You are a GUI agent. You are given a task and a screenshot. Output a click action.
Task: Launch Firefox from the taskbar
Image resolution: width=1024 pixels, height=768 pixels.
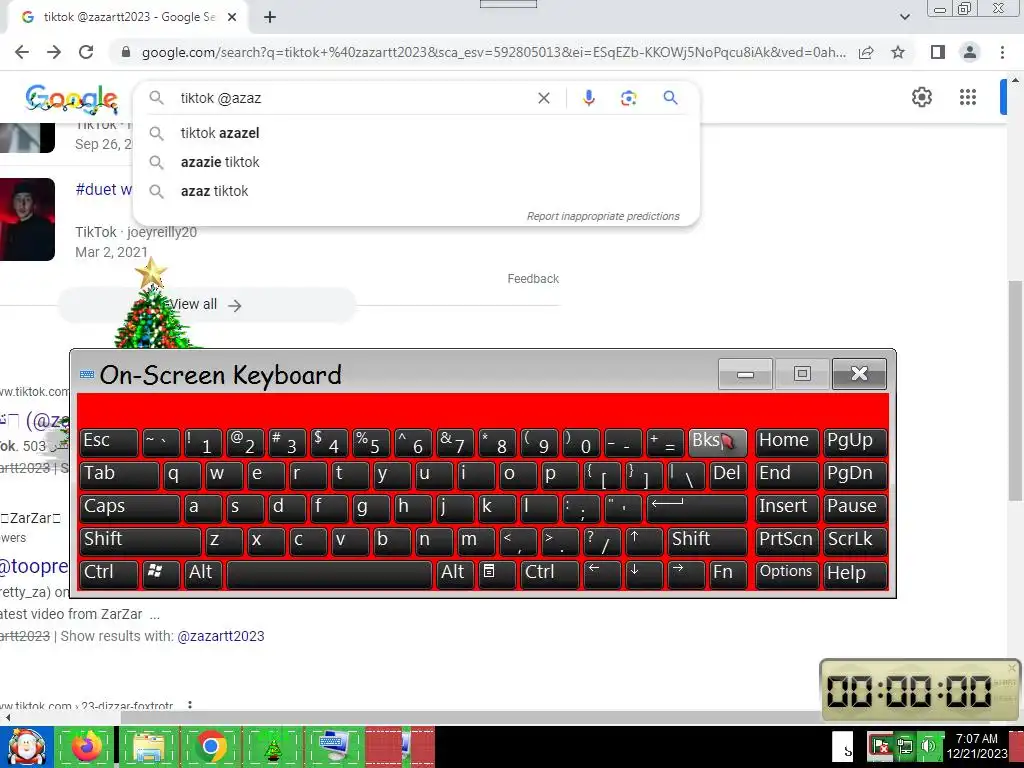86,747
